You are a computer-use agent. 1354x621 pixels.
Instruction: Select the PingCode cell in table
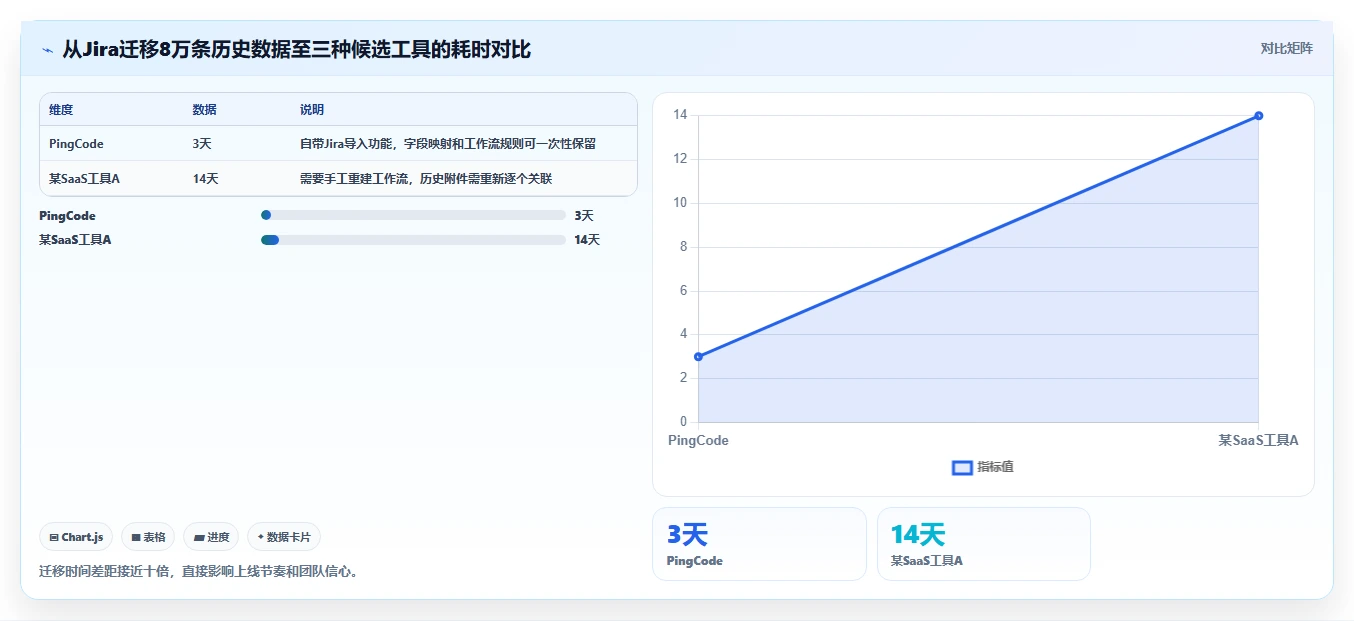point(76,144)
